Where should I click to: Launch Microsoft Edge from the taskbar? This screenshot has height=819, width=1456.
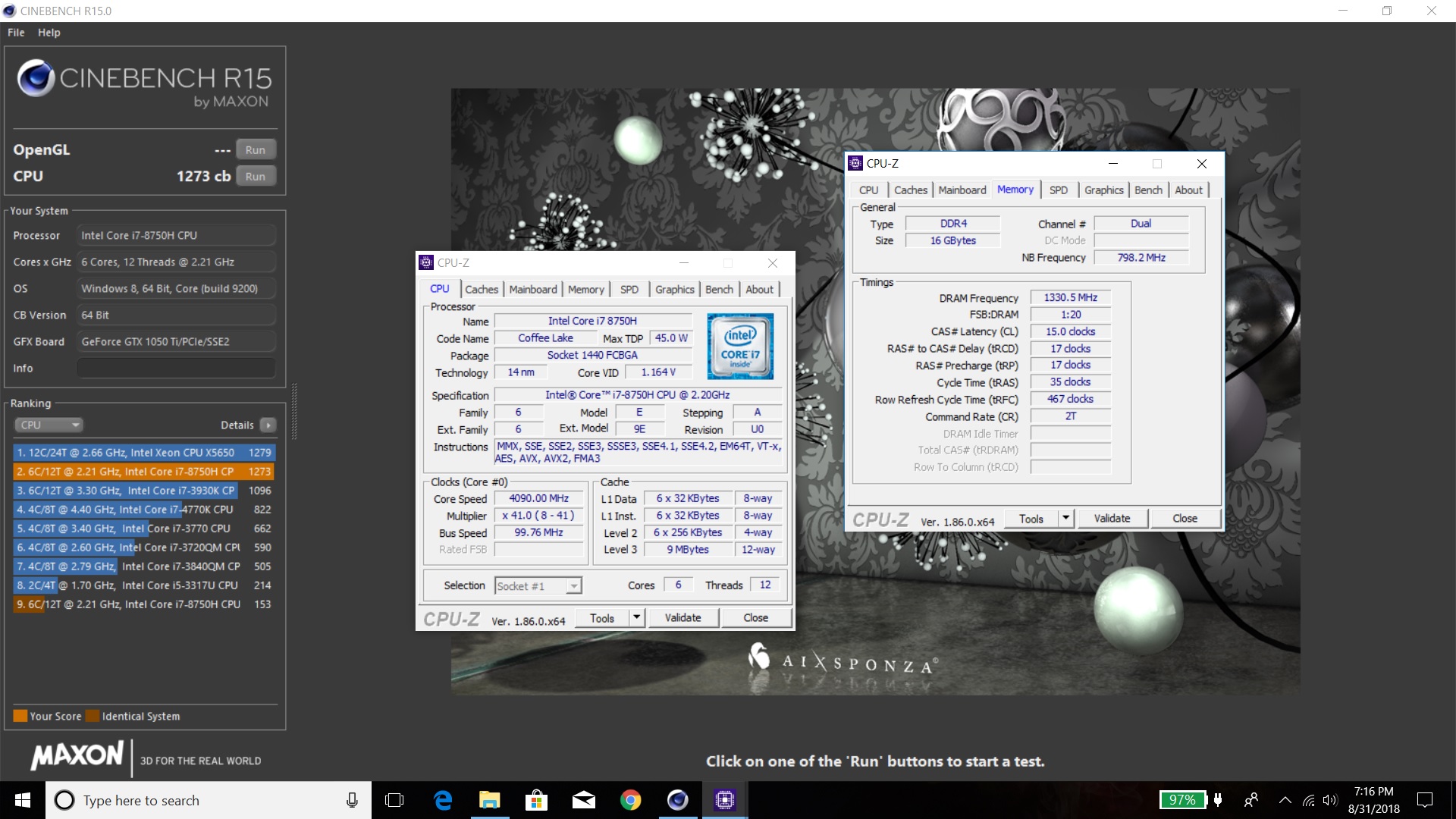pyautogui.click(x=443, y=800)
